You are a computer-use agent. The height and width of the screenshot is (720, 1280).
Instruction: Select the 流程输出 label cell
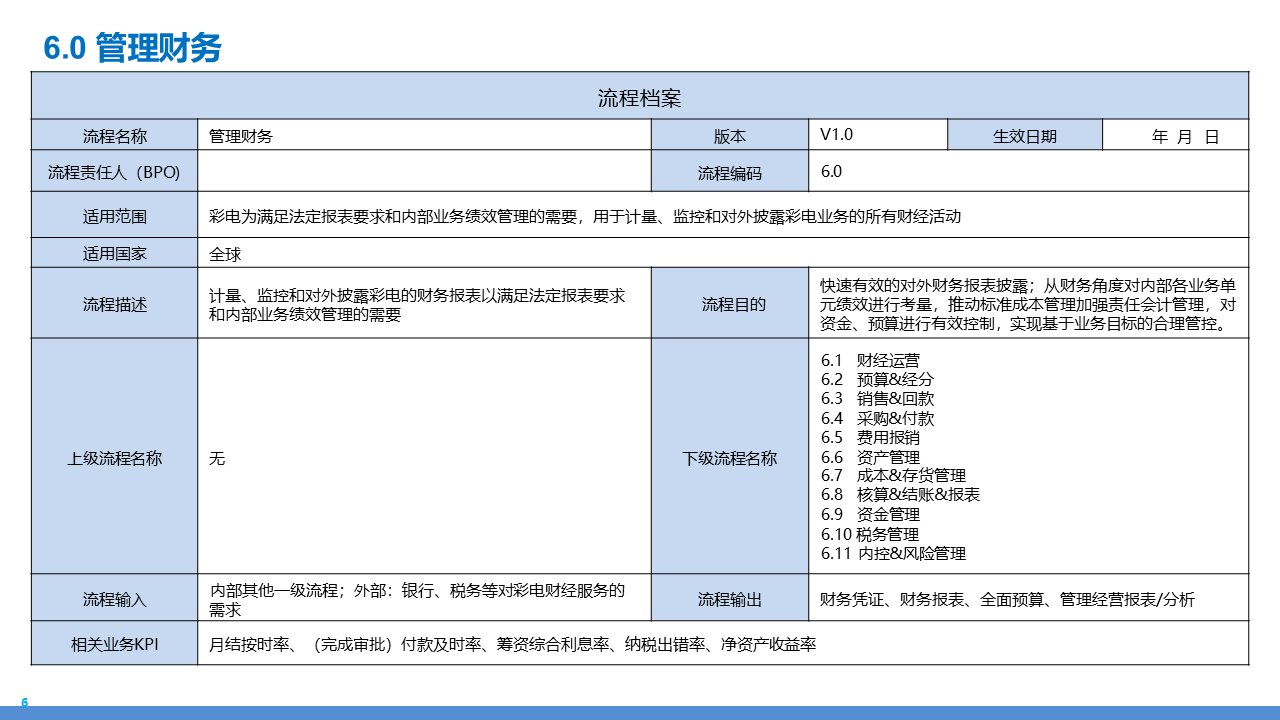pyautogui.click(x=730, y=599)
